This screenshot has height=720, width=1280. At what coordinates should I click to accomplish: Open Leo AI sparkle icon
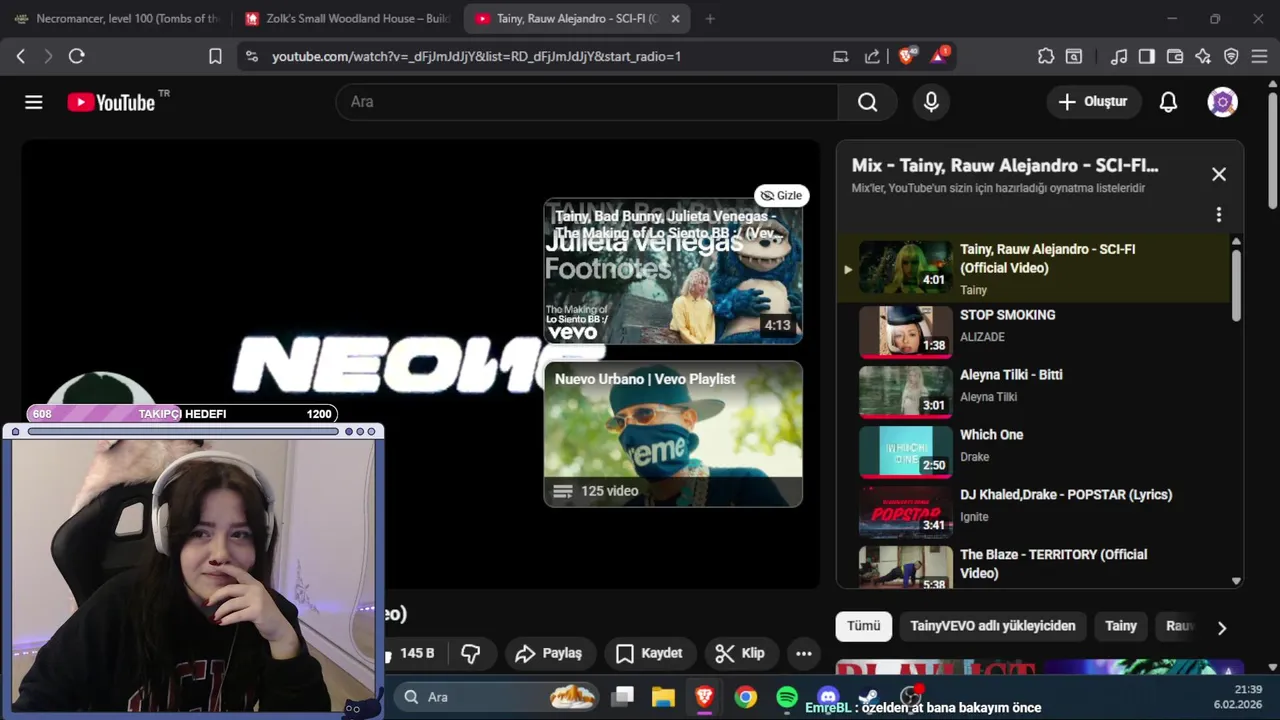coord(1203,56)
